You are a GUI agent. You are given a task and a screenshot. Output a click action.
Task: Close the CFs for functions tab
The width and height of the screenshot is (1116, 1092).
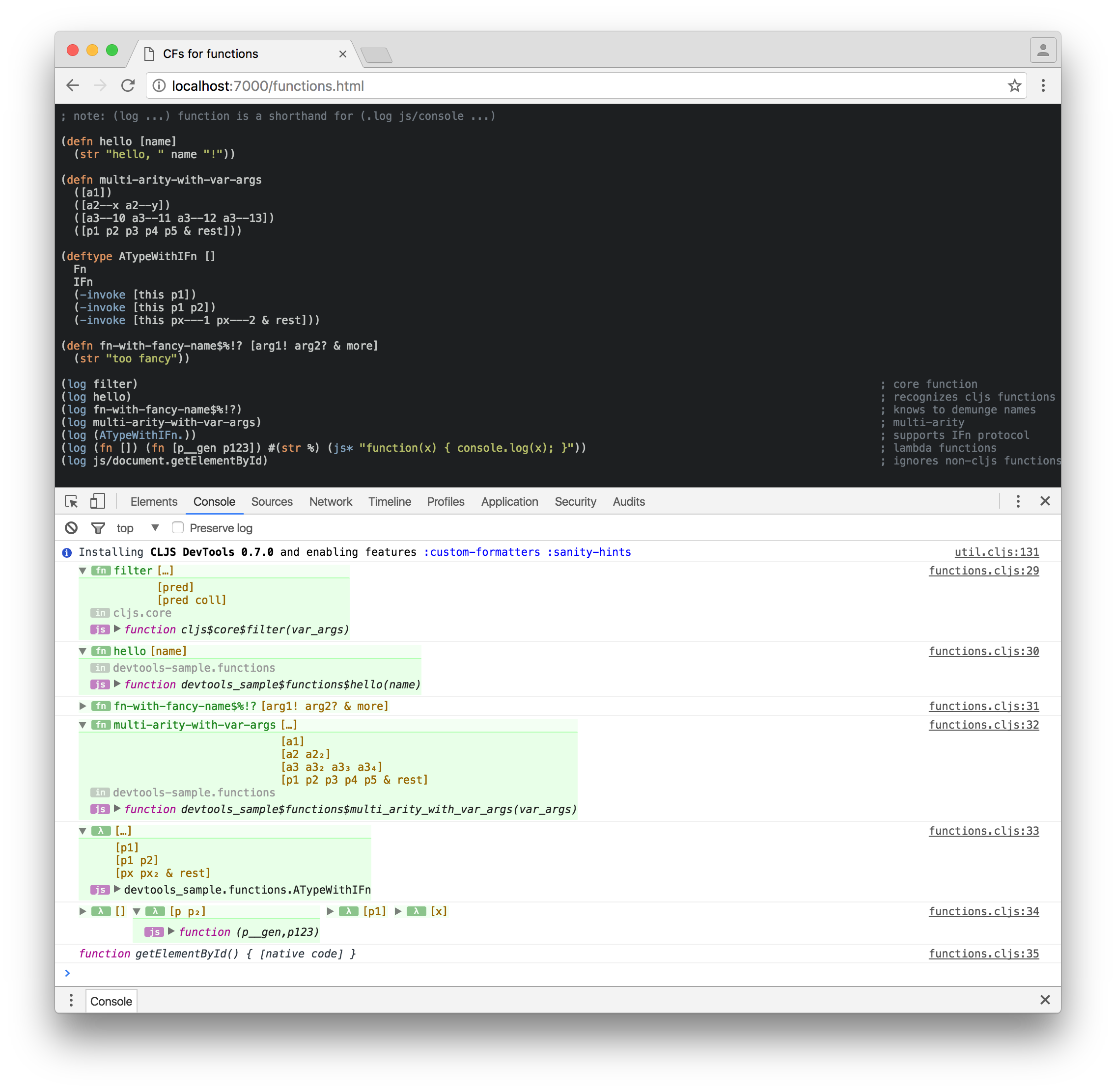[342, 54]
